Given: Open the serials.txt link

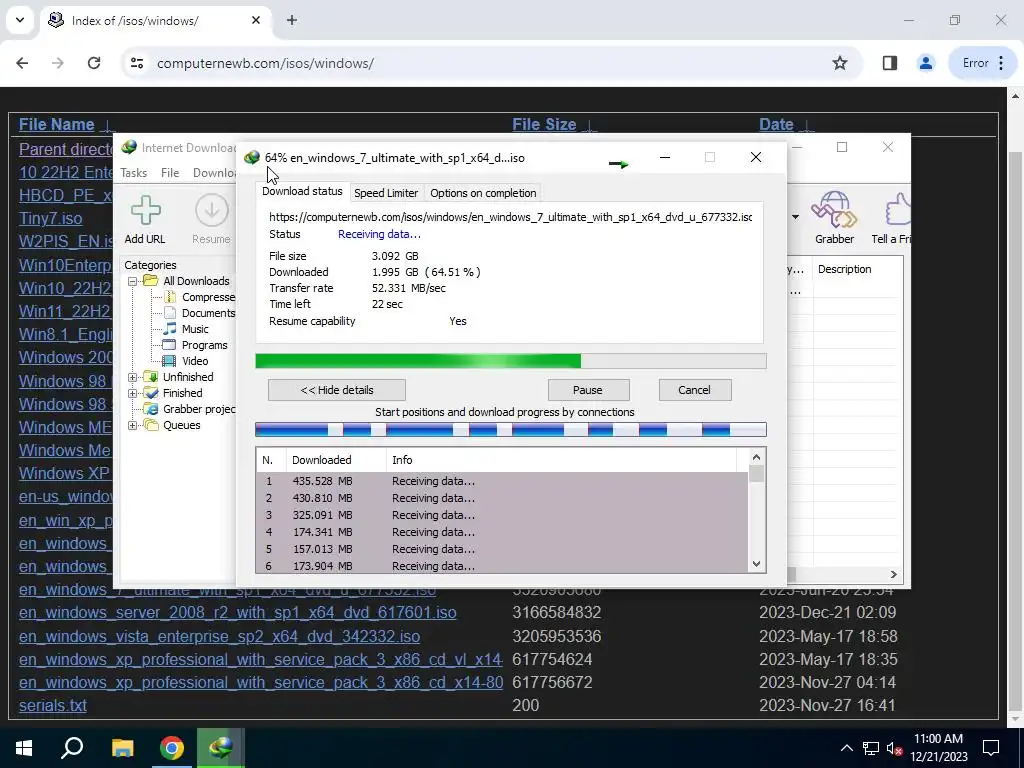Looking at the screenshot, I should (x=53, y=705).
